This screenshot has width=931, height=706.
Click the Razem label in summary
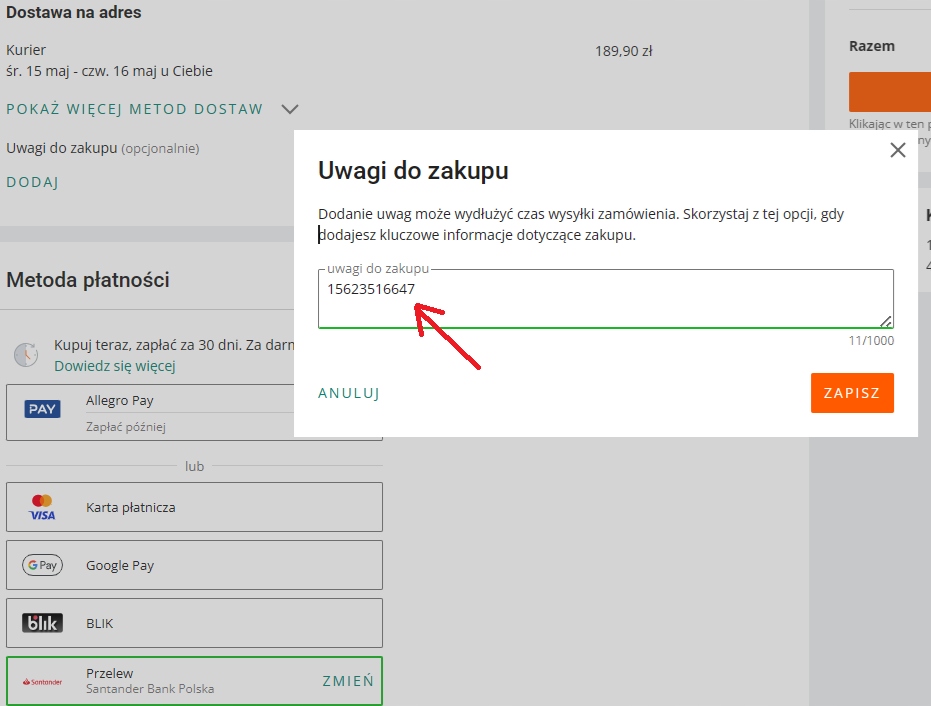coord(872,46)
